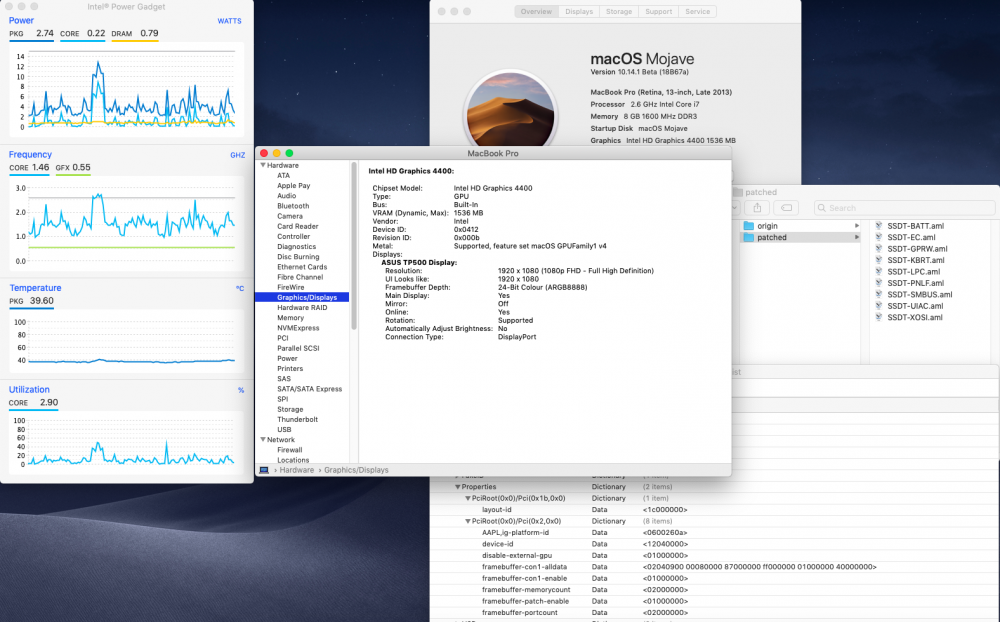This screenshot has height=622, width=1000.
Task: Collapse PciRoot(0x0)/Pci(0x2,0x0) entry
Action: 467,521
